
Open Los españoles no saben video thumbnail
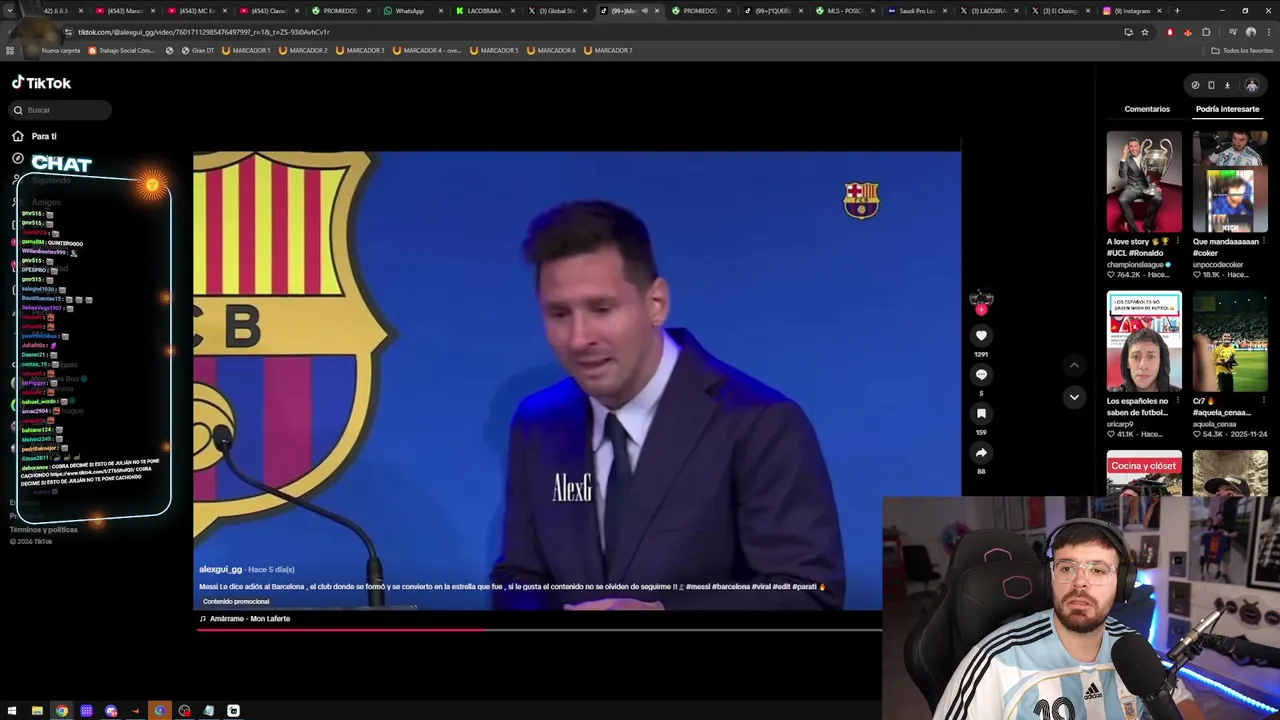tap(1144, 342)
